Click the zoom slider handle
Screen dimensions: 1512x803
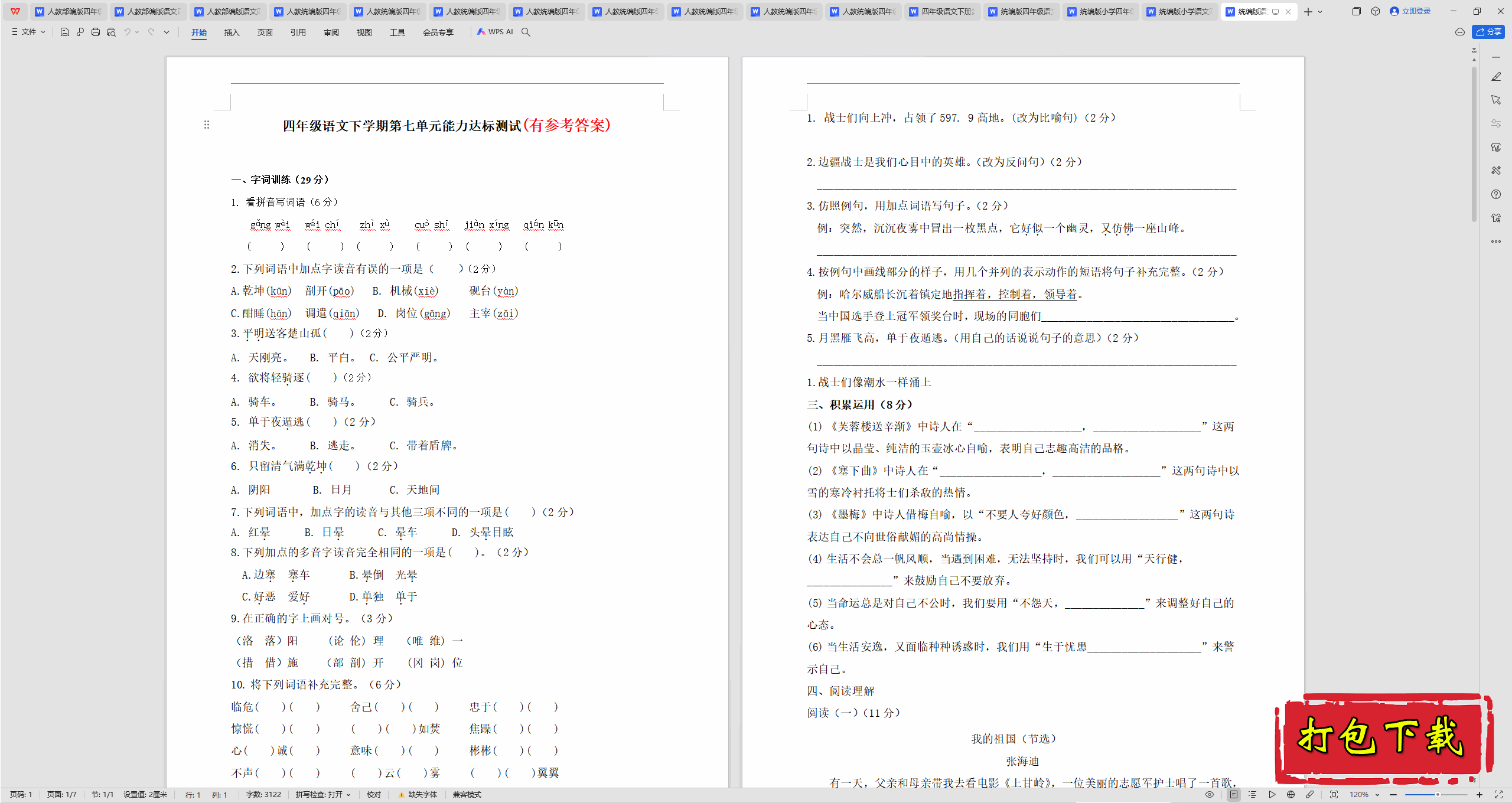(x=1438, y=795)
